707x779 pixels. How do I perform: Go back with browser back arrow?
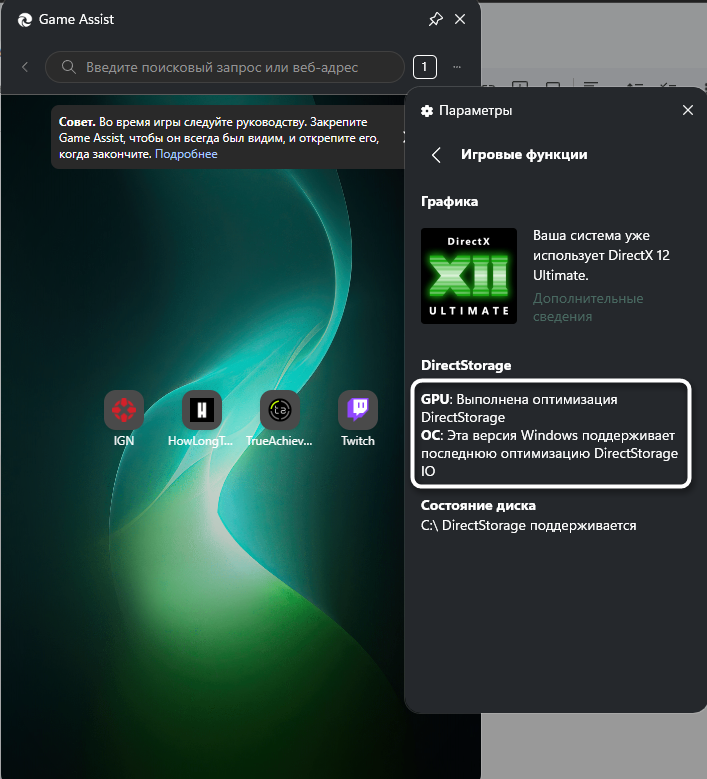(x=25, y=67)
